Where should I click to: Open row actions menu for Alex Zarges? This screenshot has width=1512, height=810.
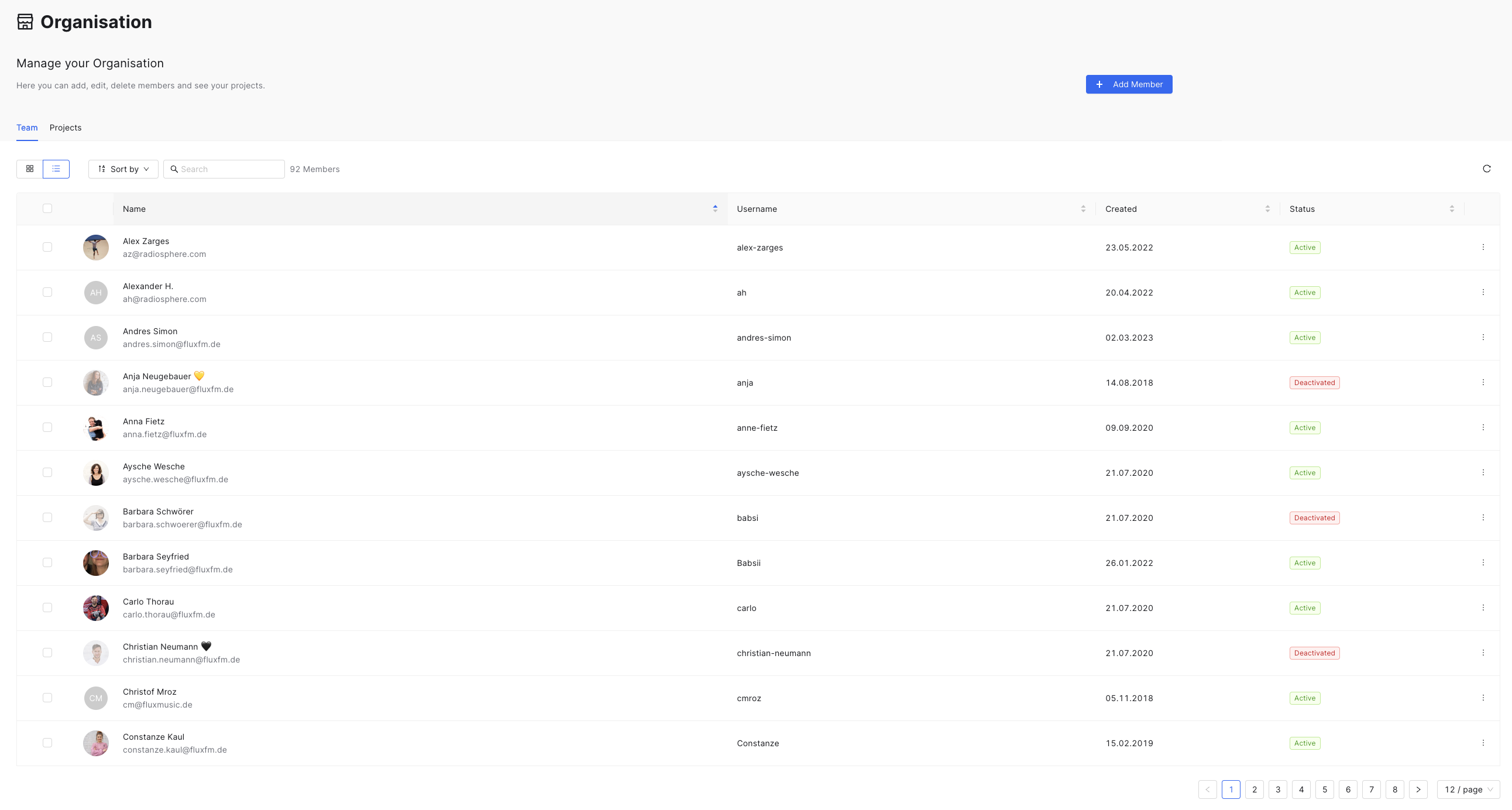coord(1483,248)
